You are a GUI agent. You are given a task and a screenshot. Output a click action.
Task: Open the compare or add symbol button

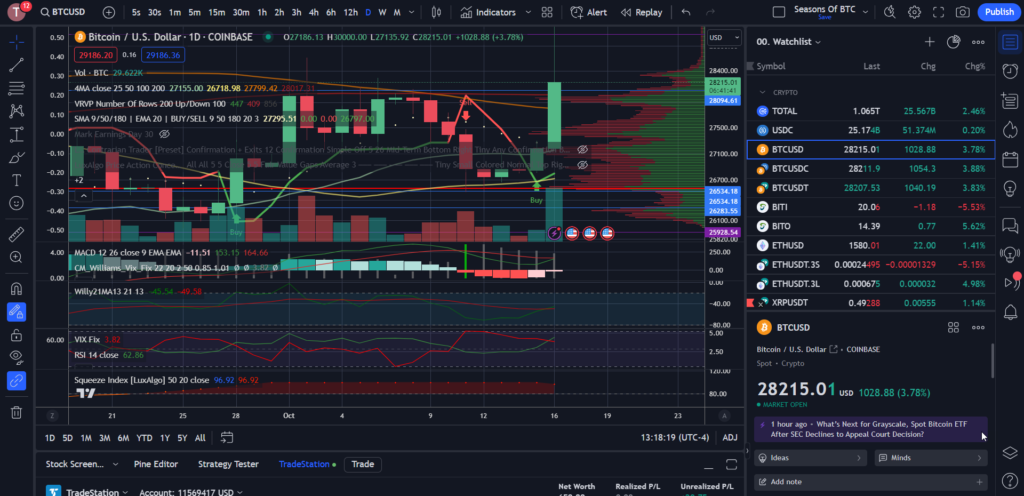tap(108, 12)
